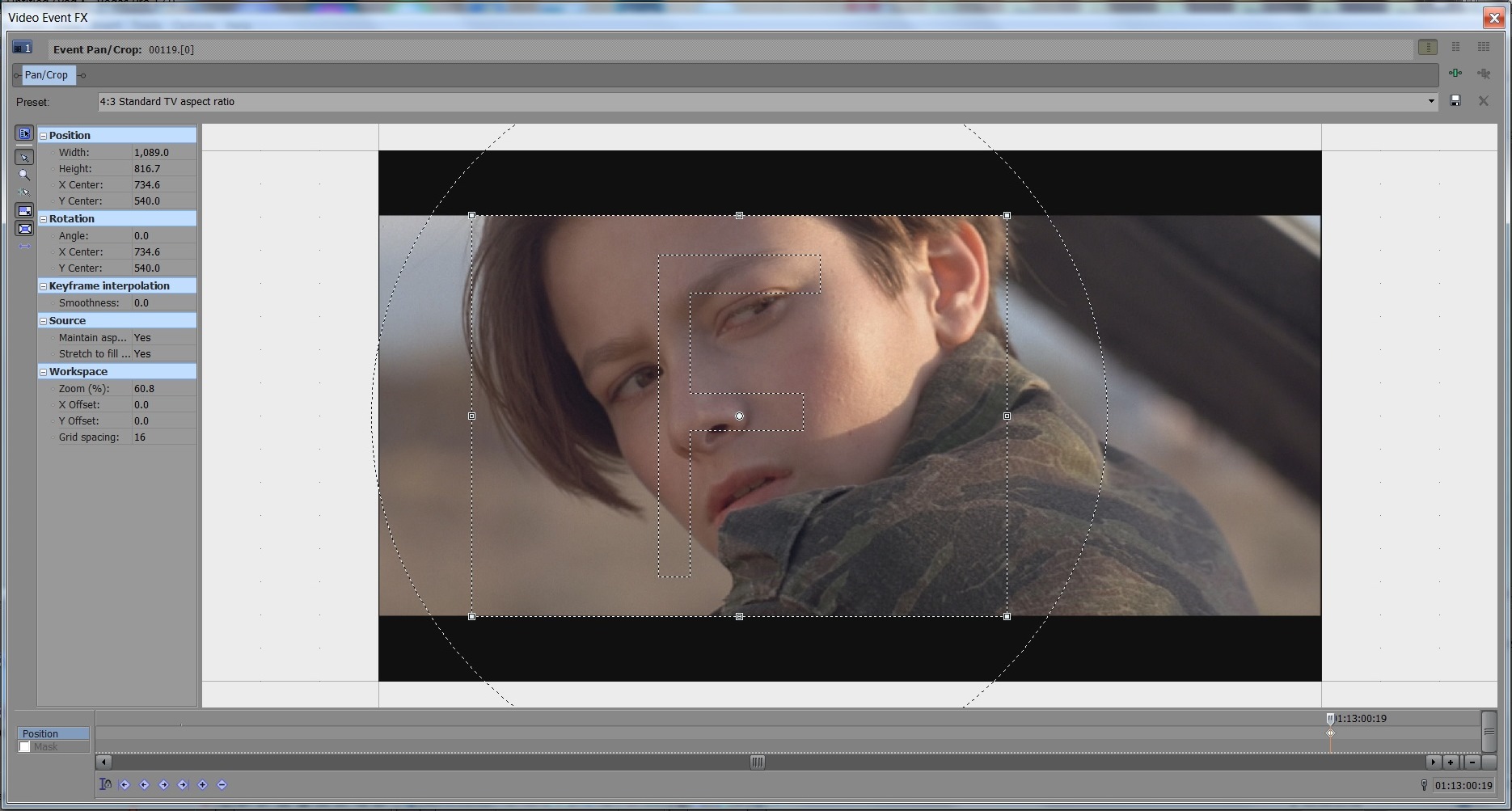1512x811 pixels.
Task: Toggle Lock Aspect Ratio button
Action: 24,211
